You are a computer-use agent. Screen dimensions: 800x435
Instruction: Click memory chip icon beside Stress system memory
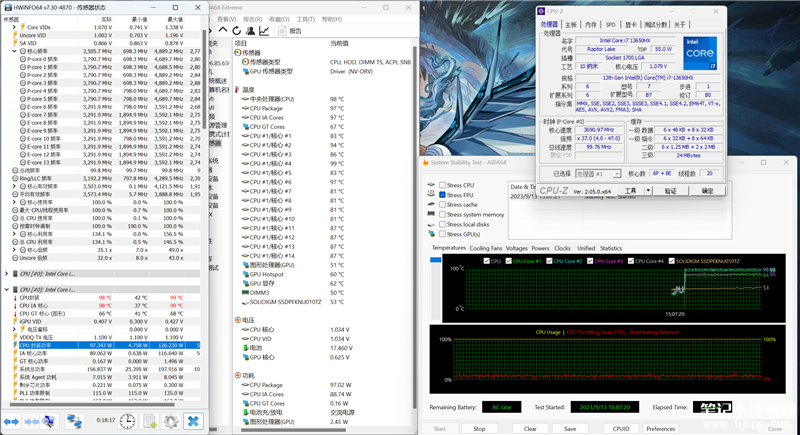(432, 214)
